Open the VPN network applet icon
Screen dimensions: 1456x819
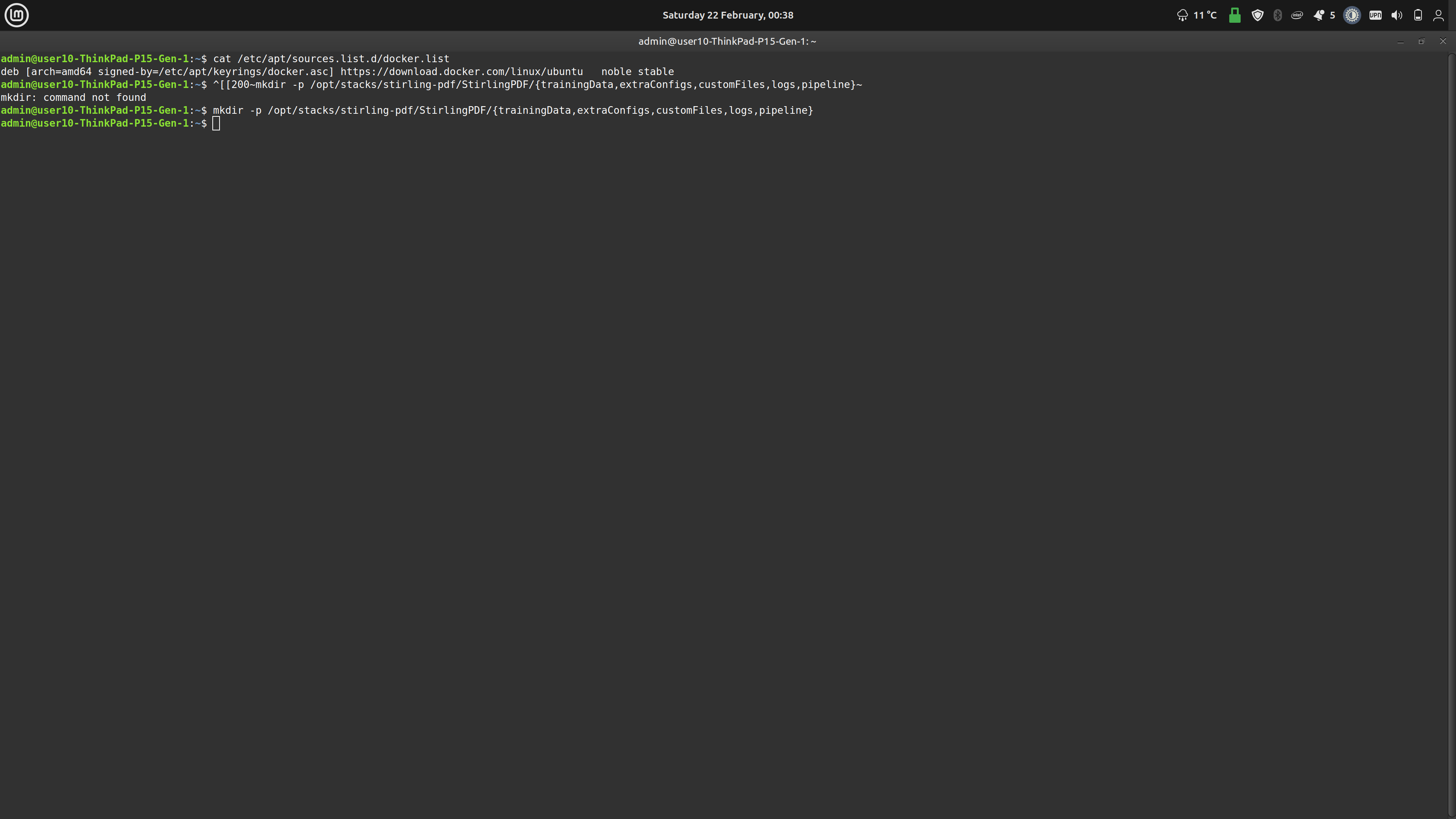[1375, 15]
